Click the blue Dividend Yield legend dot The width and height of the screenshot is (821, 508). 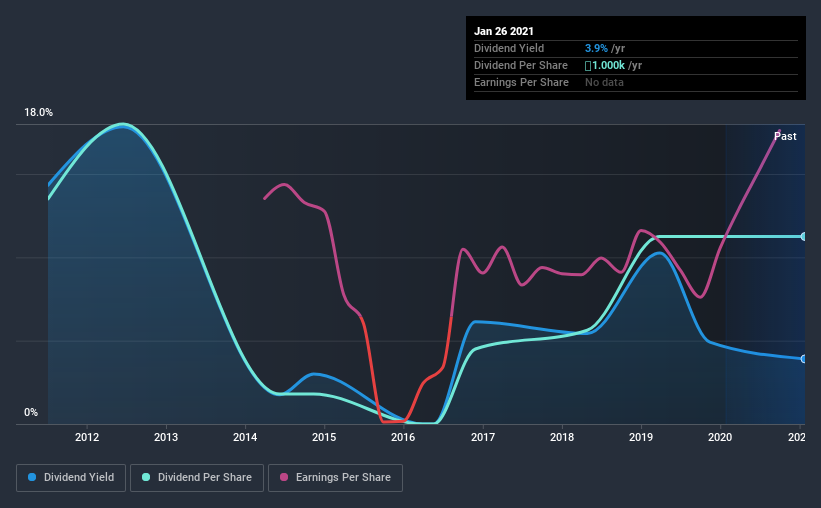[32, 477]
